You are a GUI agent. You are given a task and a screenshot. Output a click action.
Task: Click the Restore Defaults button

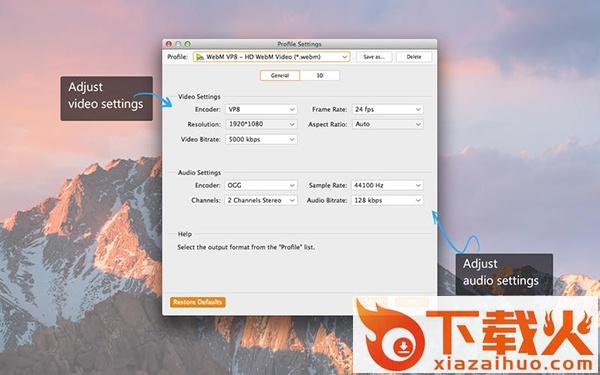tap(197, 302)
